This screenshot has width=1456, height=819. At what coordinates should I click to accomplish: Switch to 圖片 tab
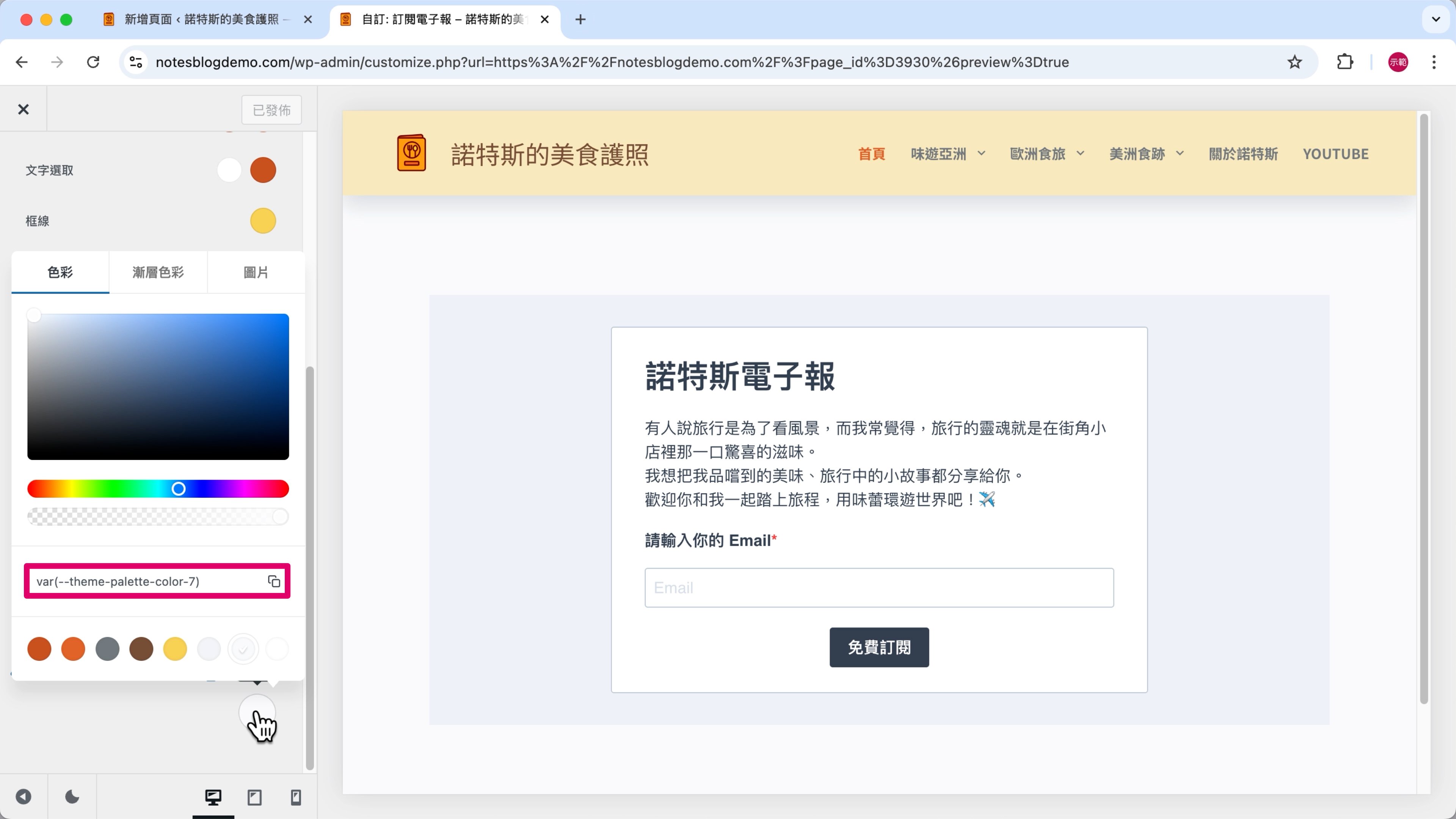click(256, 273)
